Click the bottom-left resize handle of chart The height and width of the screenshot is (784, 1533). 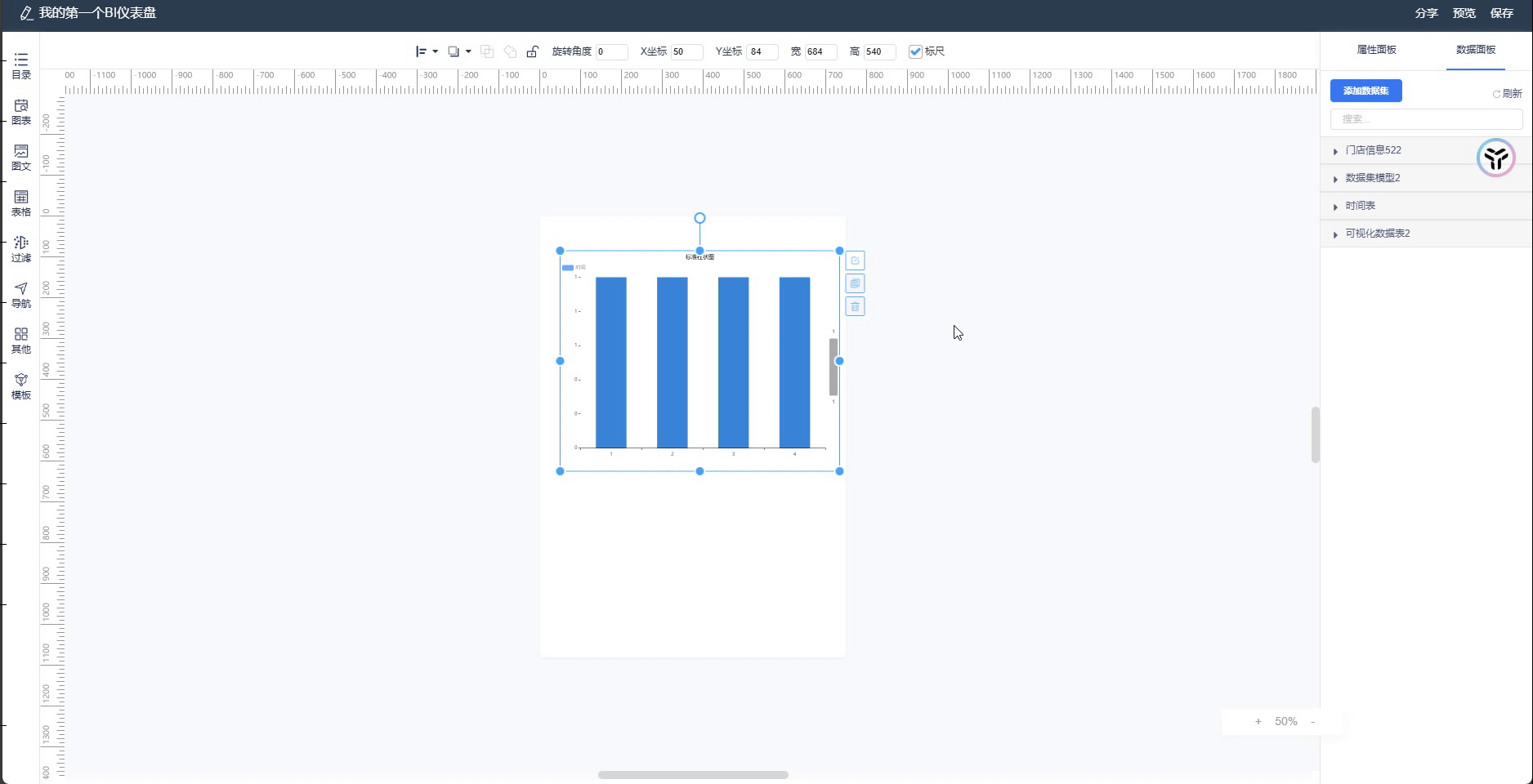tap(560, 471)
